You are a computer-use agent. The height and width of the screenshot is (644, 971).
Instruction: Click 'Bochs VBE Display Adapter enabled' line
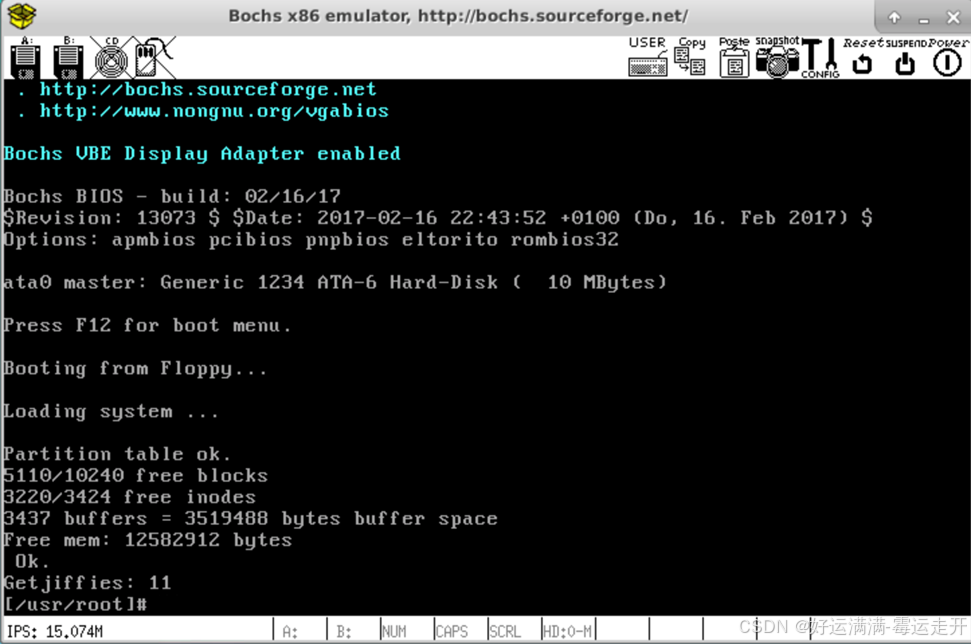(202, 154)
